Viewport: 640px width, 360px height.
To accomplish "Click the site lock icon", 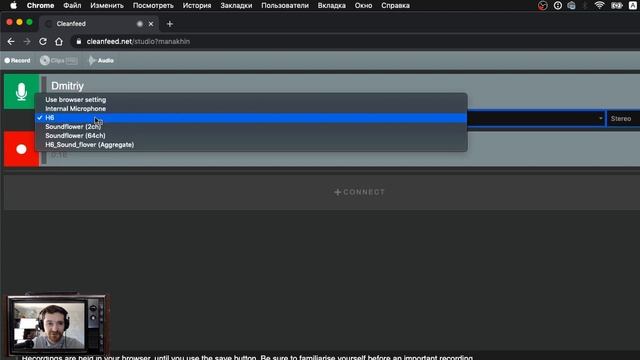I will tap(79, 42).
